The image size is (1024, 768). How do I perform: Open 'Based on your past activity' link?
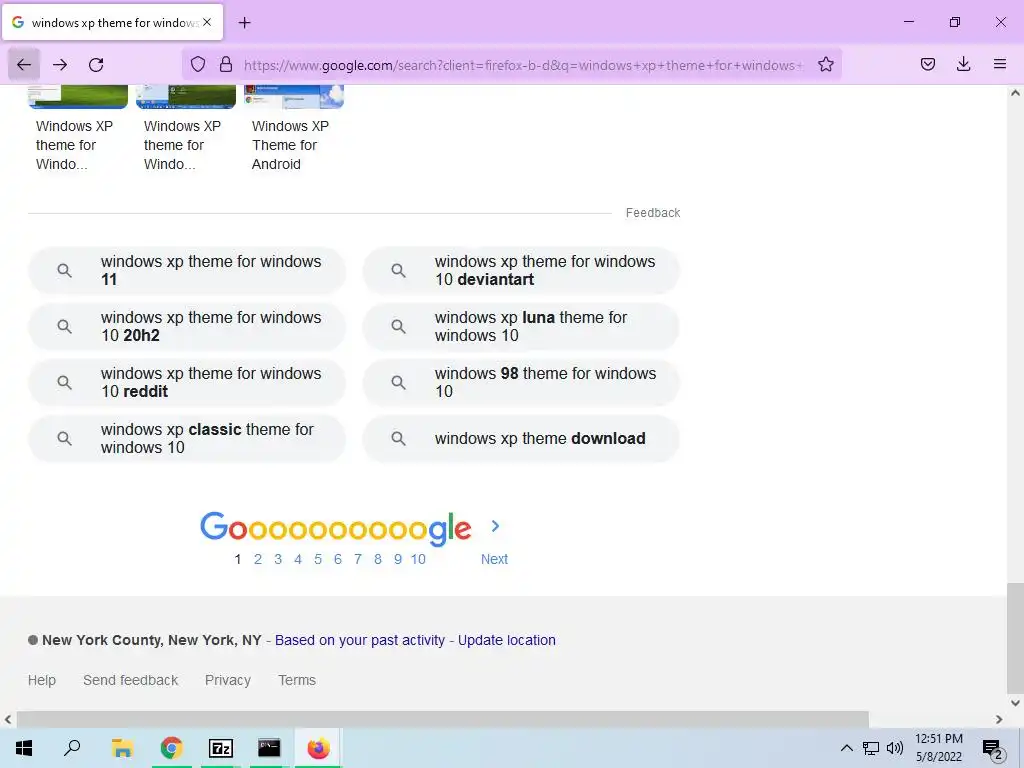pos(360,640)
